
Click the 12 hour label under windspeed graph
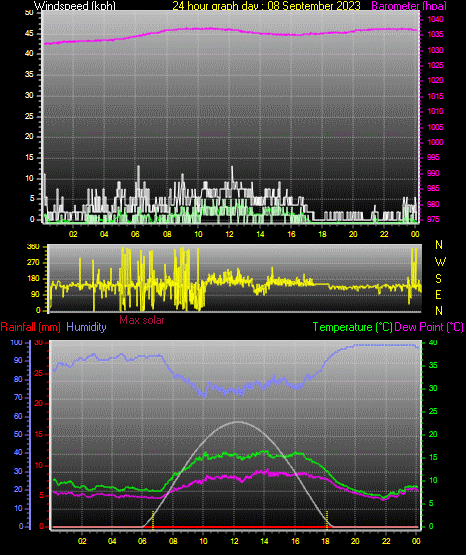tap(229, 234)
